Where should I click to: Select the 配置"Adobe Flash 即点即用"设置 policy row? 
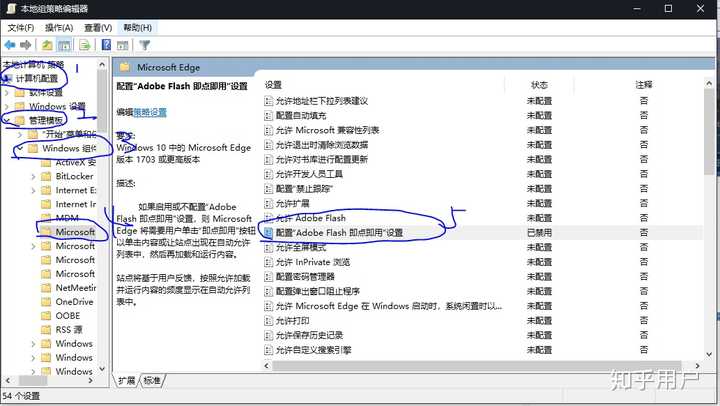coord(339,233)
